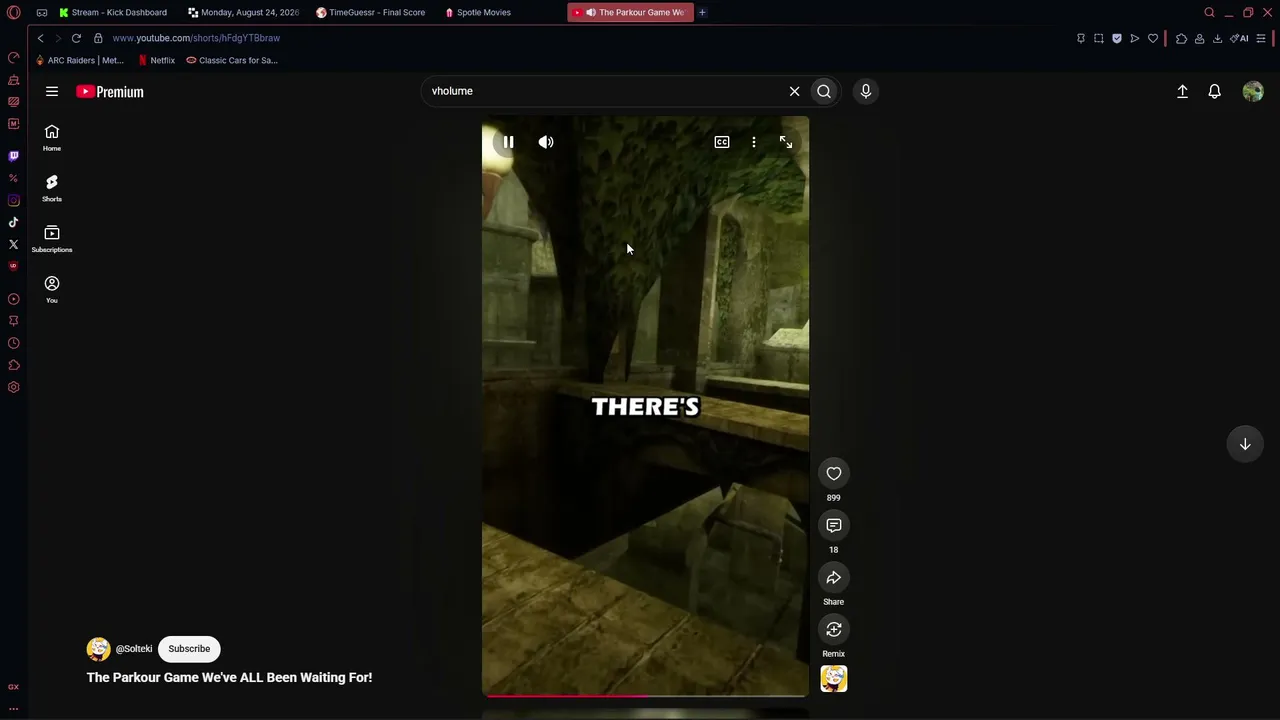Clear the YouTube search query
This screenshot has height=720, width=1280.
pyautogui.click(x=795, y=91)
